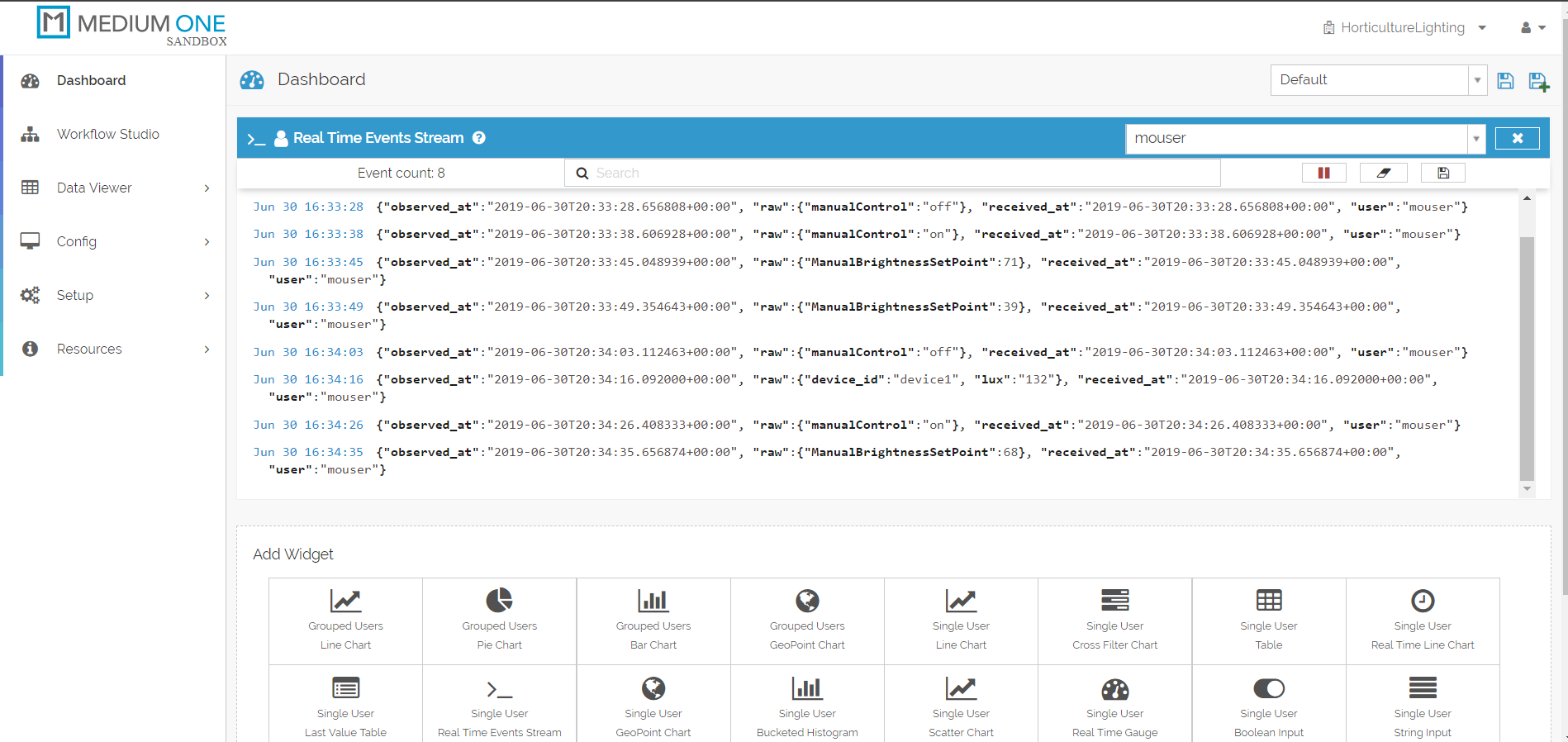The width and height of the screenshot is (1568, 742).
Task: Add a Single User Boolean Input widget
Action: (x=1268, y=708)
